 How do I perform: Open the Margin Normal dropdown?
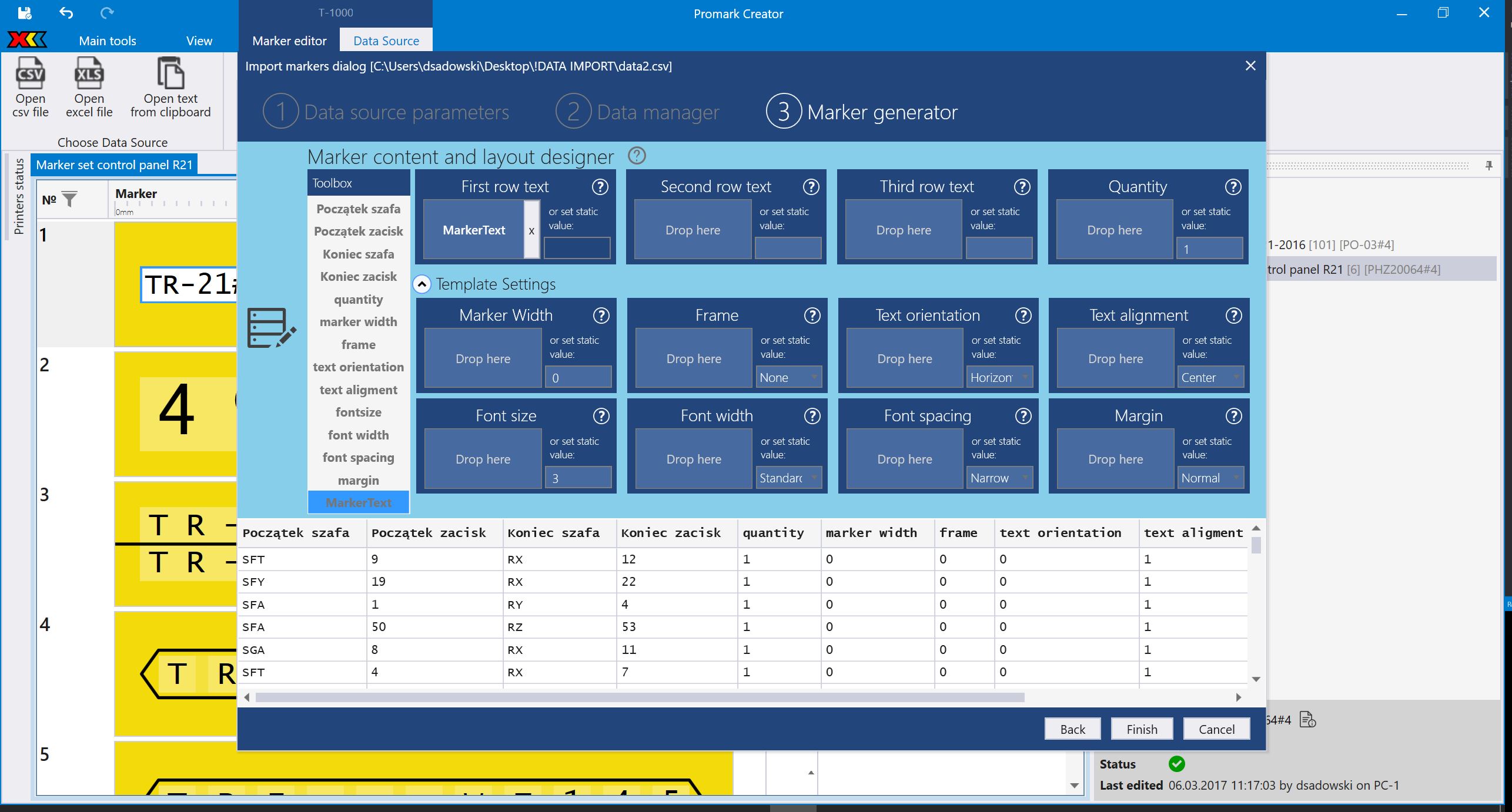coord(1210,478)
